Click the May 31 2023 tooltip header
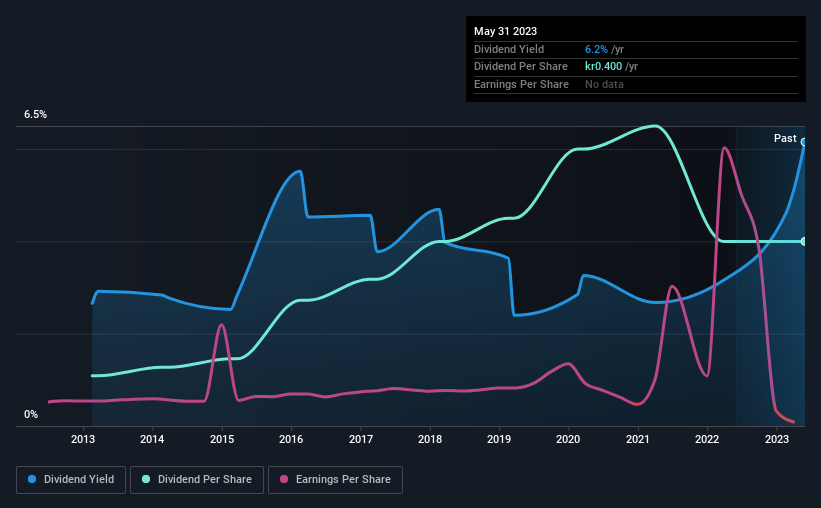Image resolution: width=821 pixels, height=508 pixels. (505, 31)
